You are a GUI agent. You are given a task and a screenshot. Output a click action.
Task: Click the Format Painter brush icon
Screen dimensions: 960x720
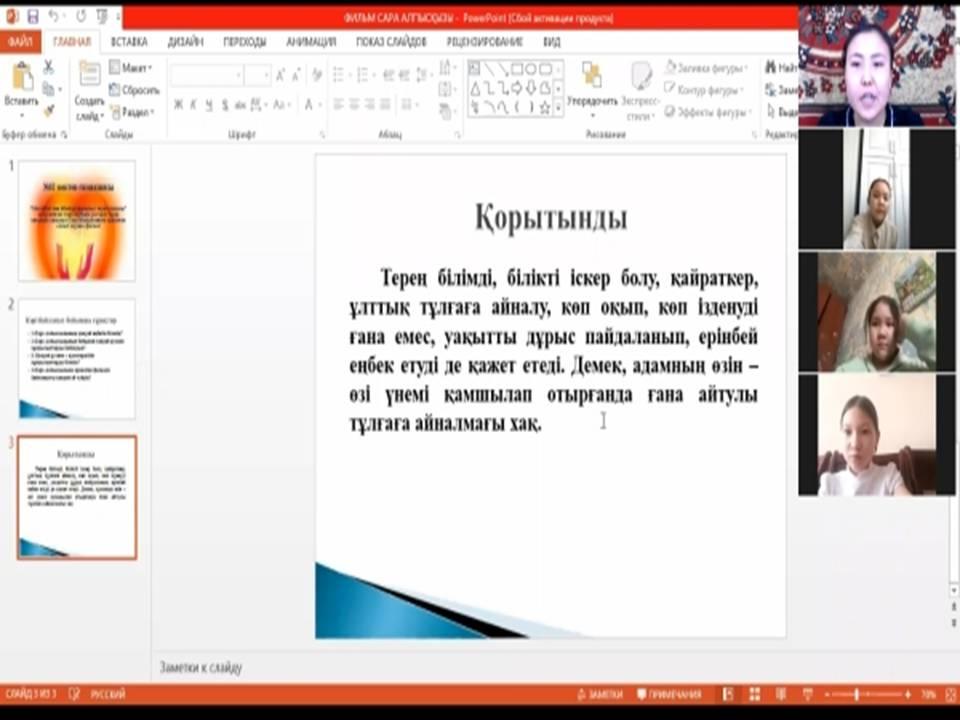[47, 110]
